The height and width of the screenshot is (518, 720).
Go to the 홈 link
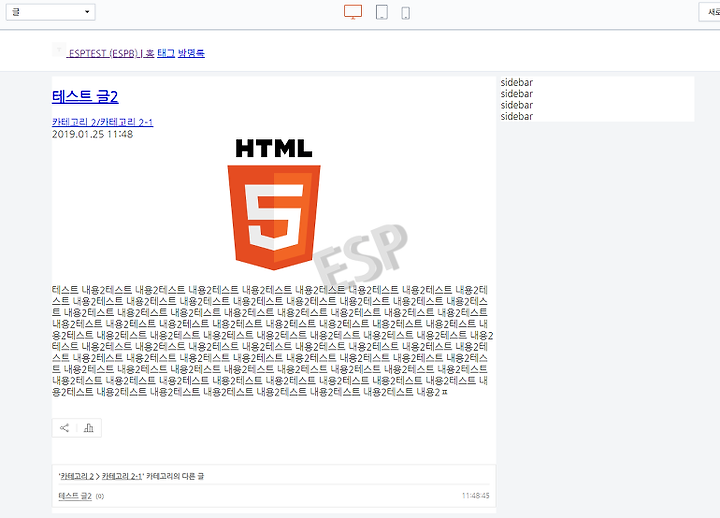pyautogui.click(x=150, y=53)
